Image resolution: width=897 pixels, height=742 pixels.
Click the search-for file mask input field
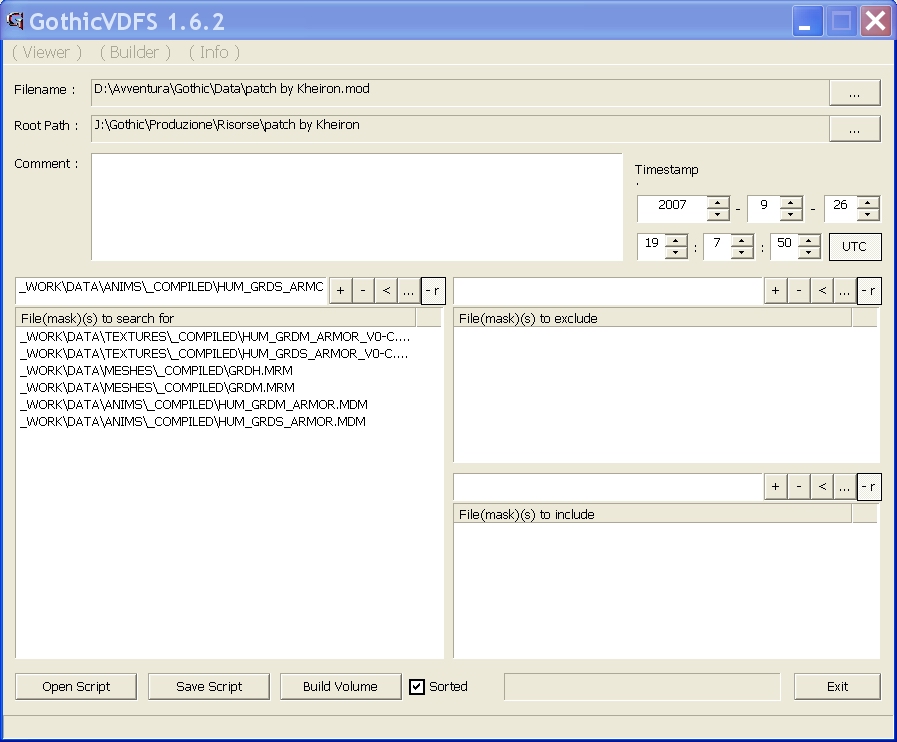[x=171, y=290]
